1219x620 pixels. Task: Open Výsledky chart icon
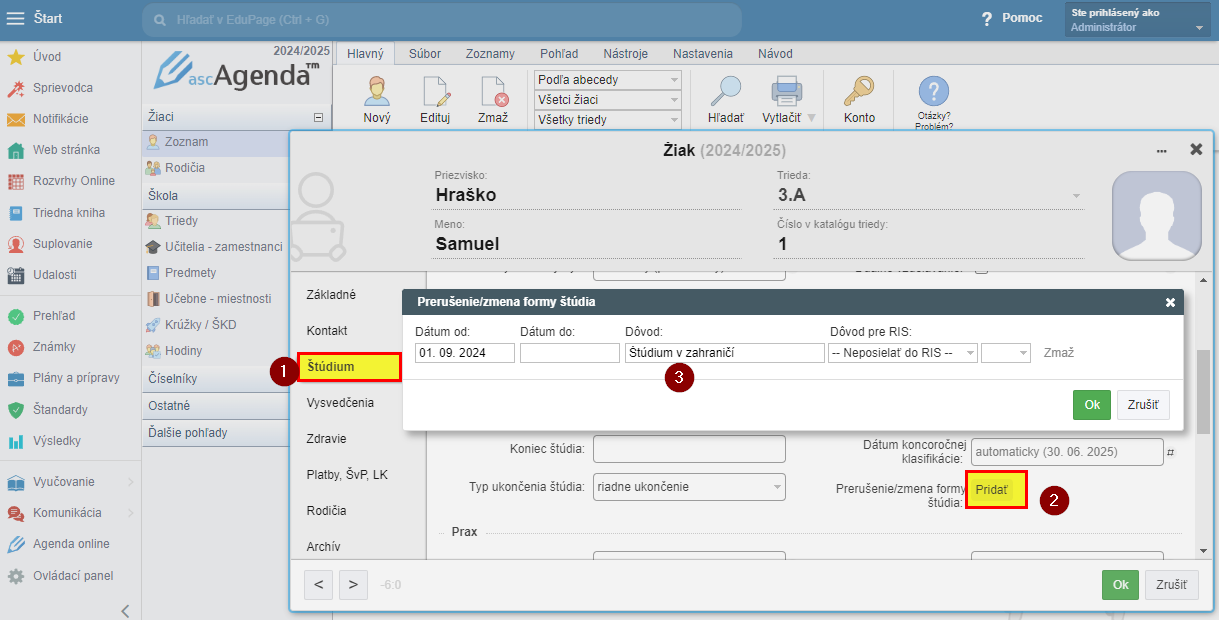[x=16, y=441]
